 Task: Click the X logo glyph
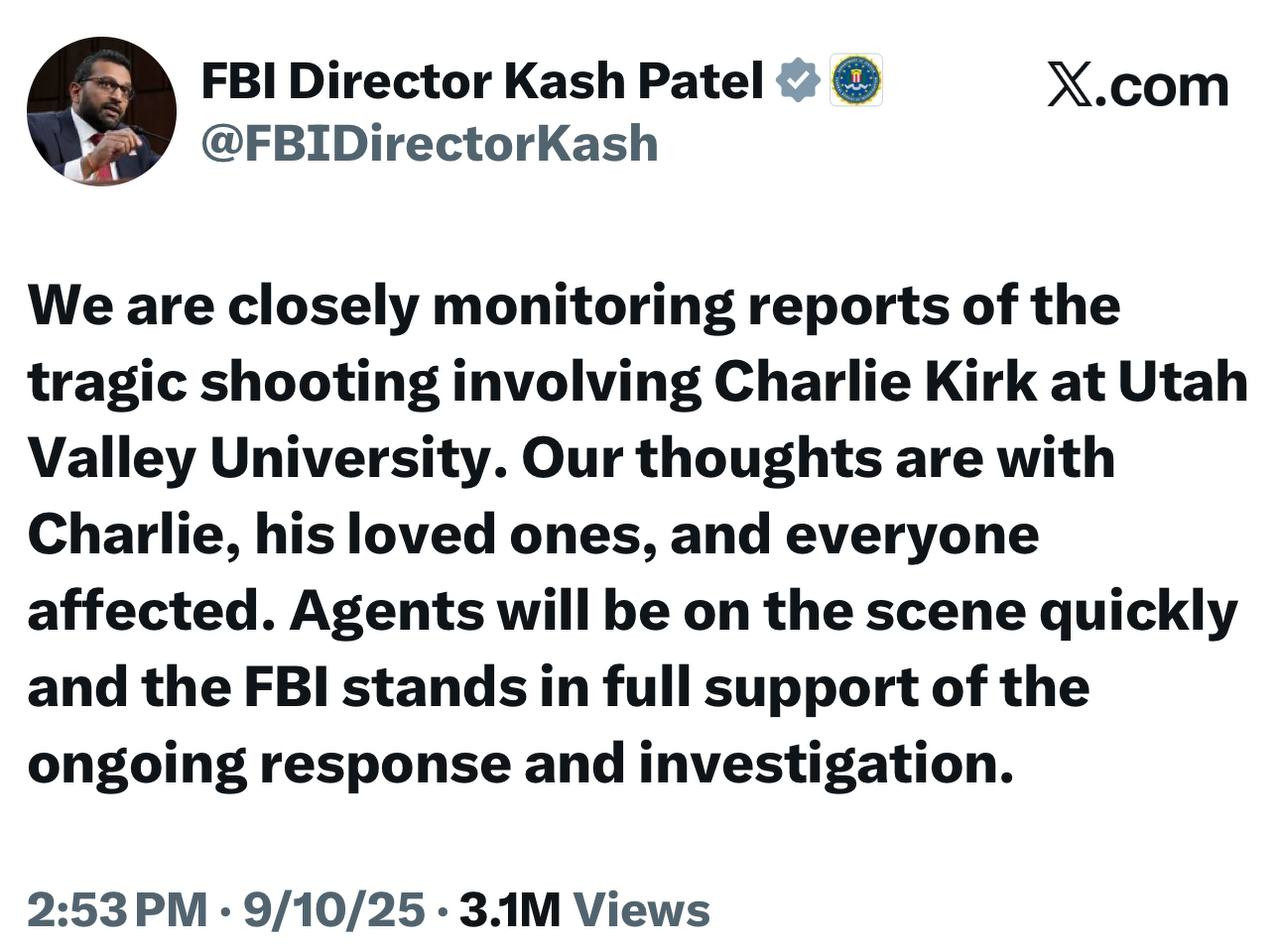click(1070, 85)
